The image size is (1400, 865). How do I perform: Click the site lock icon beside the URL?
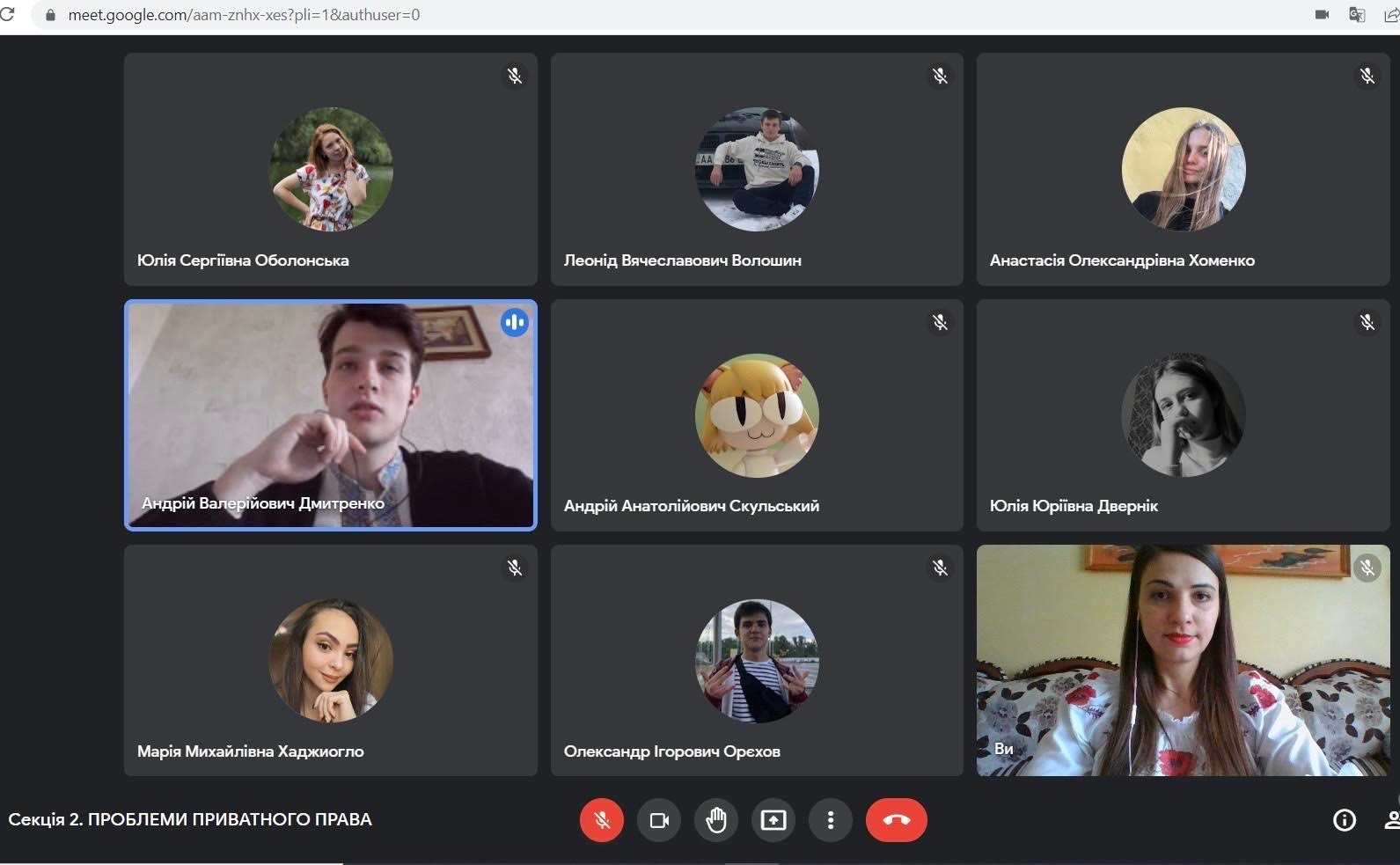click(50, 15)
